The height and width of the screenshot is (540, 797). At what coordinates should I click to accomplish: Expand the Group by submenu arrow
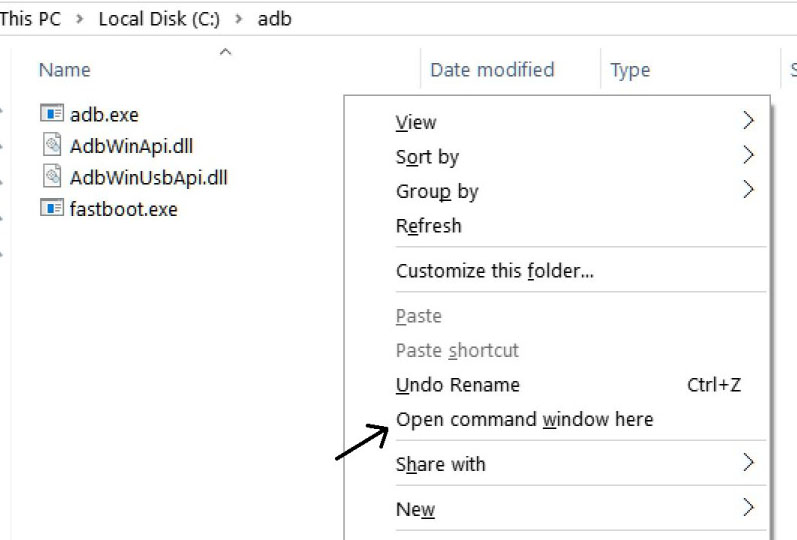[748, 189]
